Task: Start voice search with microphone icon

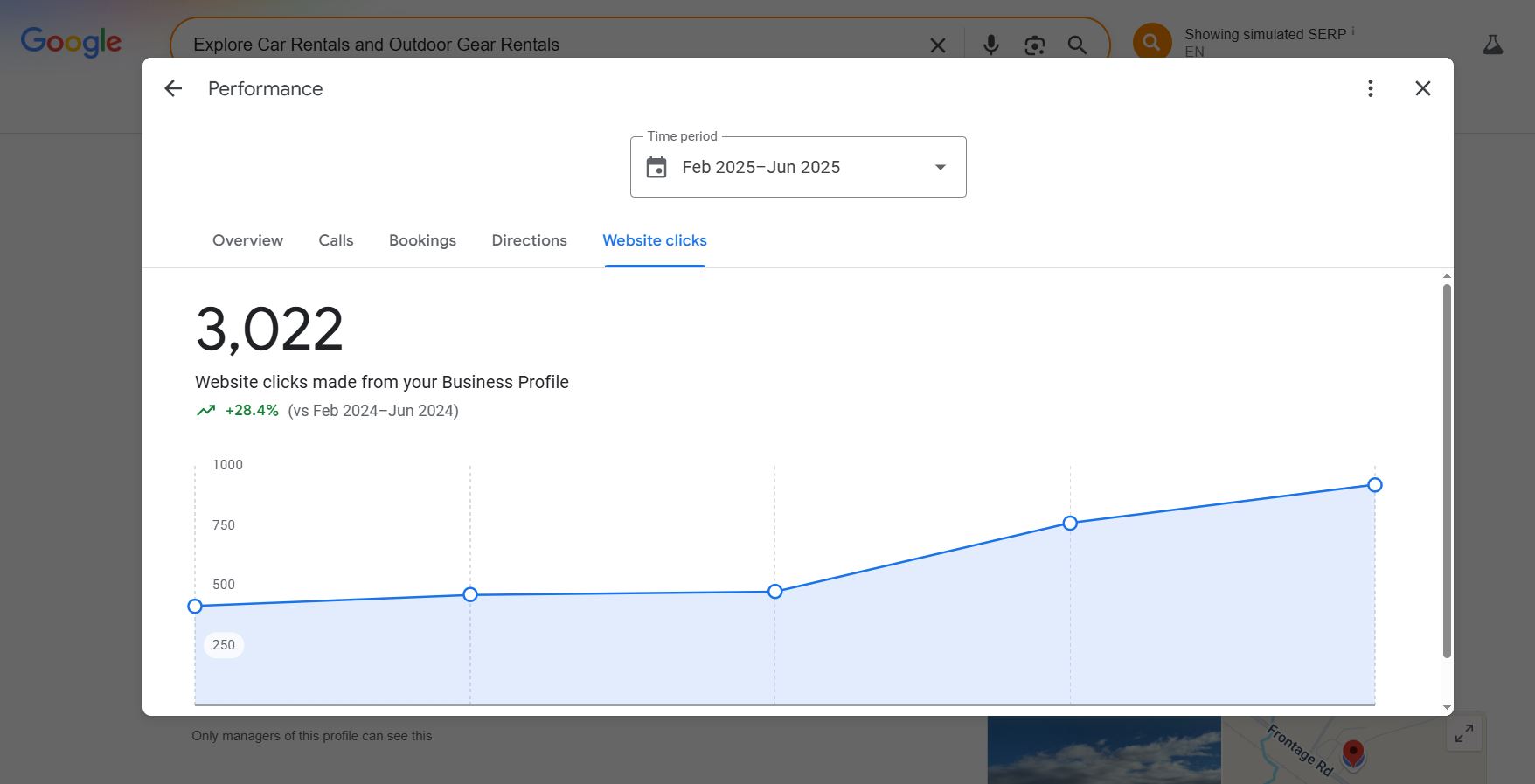Action: [x=990, y=45]
